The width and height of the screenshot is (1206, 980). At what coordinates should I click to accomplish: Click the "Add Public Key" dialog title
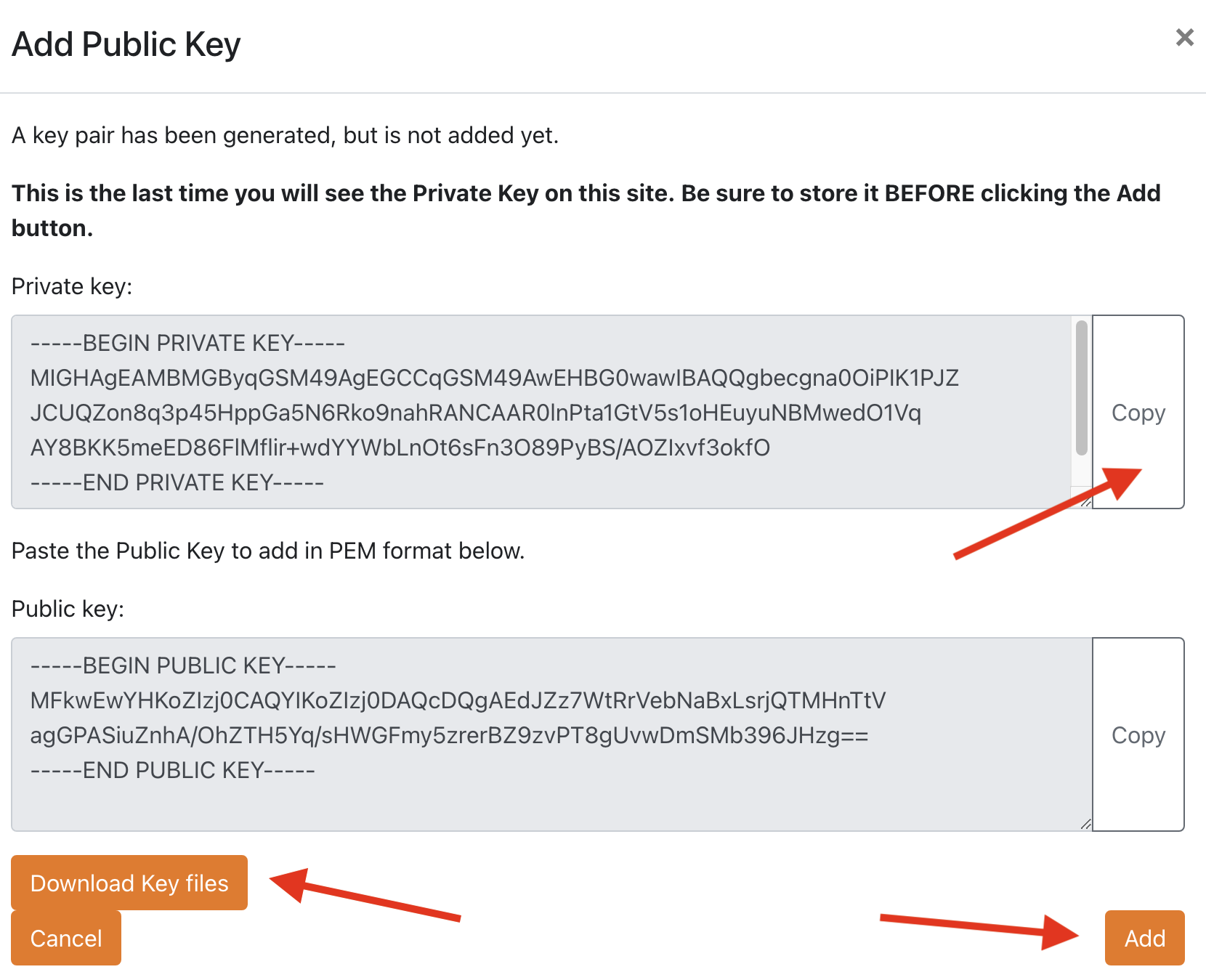[x=126, y=44]
